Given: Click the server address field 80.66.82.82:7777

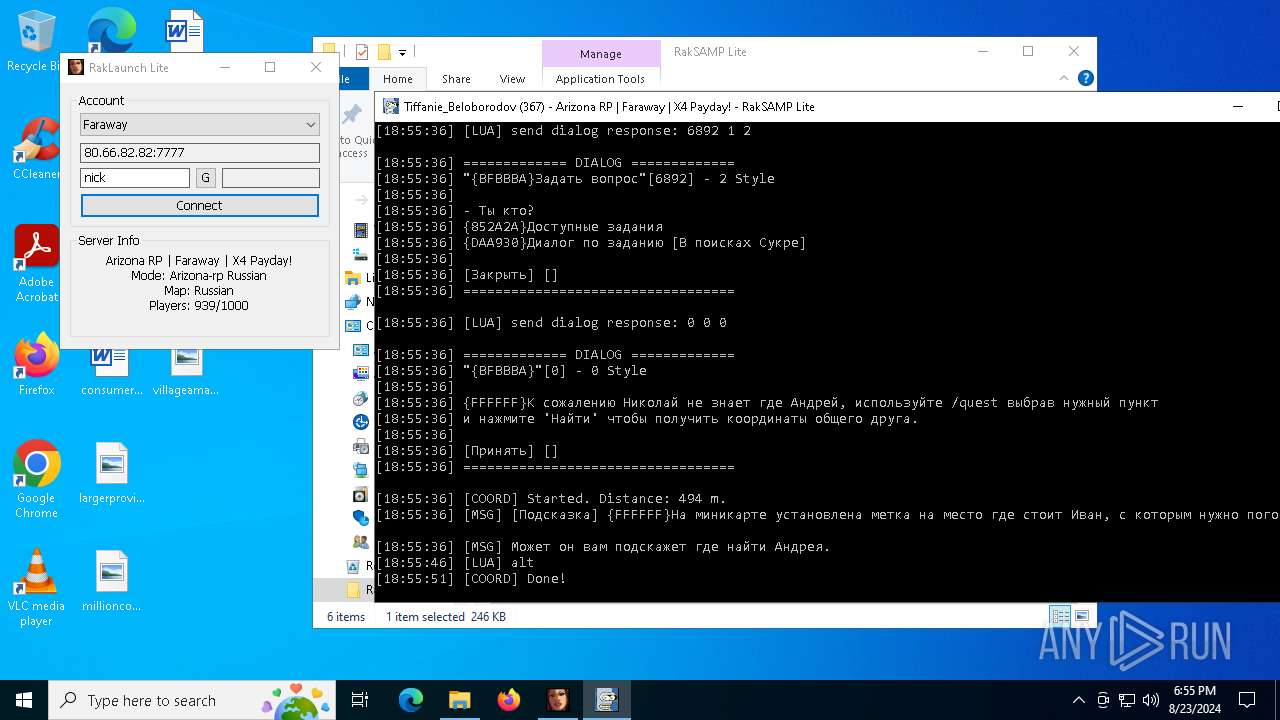Looking at the screenshot, I should pyautogui.click(x=200, y=152).
